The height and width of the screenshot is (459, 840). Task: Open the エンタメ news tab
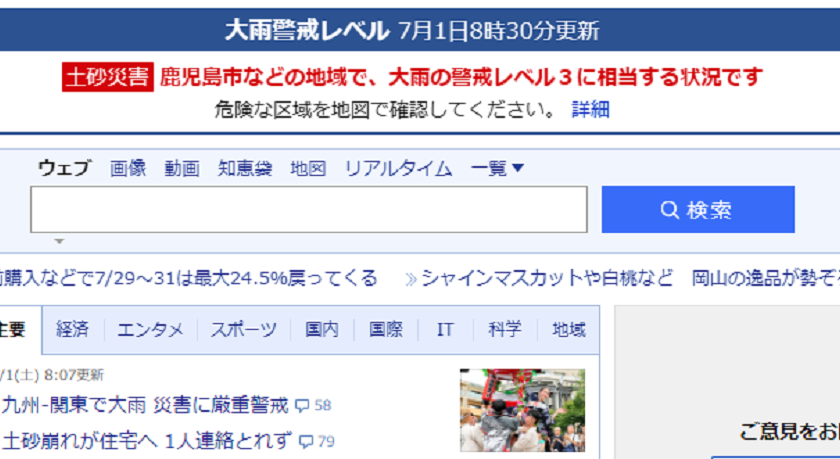point(151,329)
